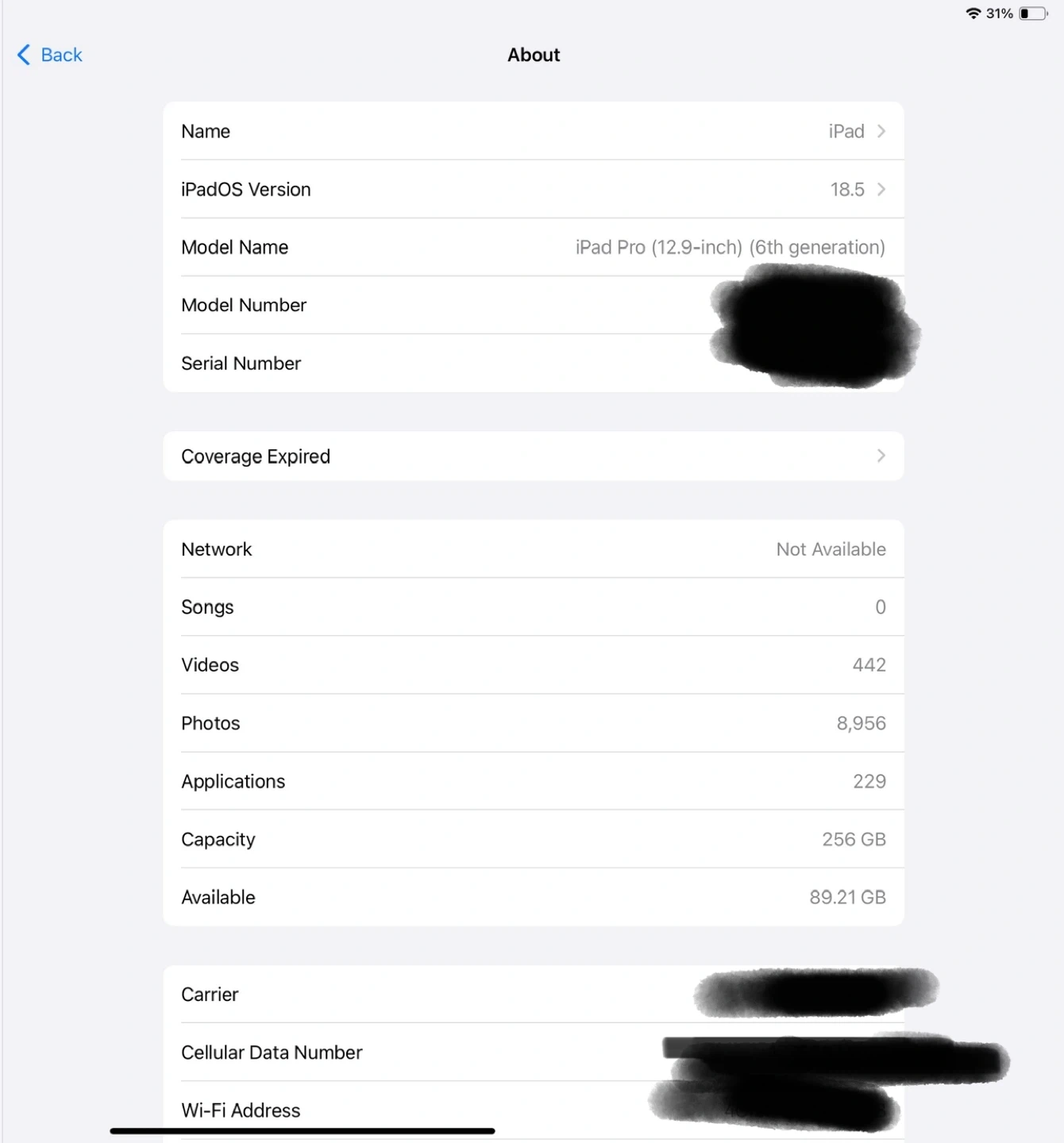The width and height of the screenshot is (1064, 1143).
Task: Tap the Wi-Fi status icon
Action: (973, 13)
